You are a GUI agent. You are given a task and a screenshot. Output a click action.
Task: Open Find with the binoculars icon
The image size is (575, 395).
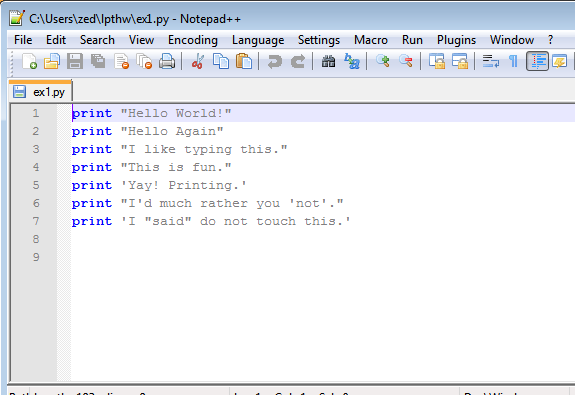pos(328,61)
